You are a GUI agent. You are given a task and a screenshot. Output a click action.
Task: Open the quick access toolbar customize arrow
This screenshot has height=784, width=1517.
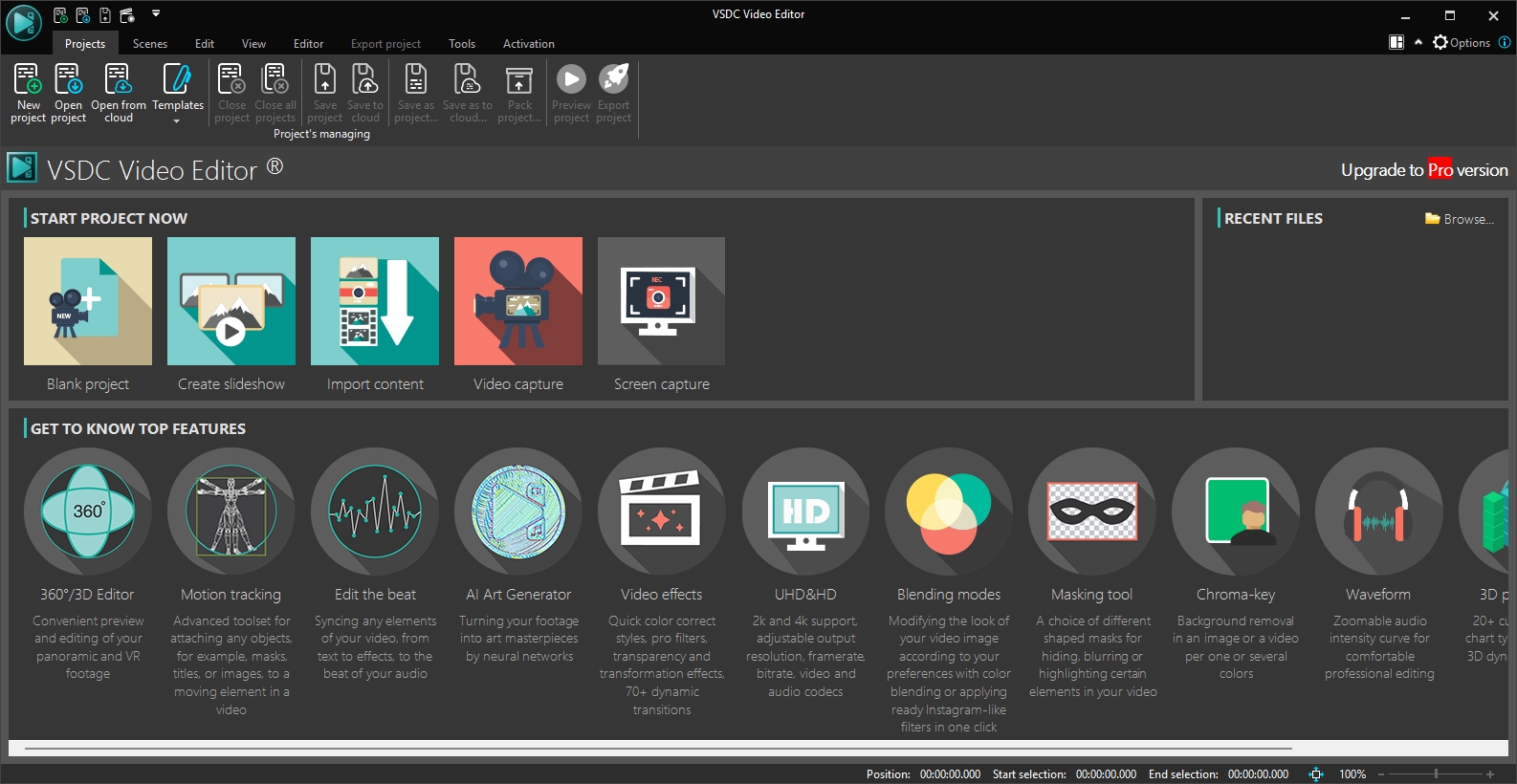(x=156, y=13)
